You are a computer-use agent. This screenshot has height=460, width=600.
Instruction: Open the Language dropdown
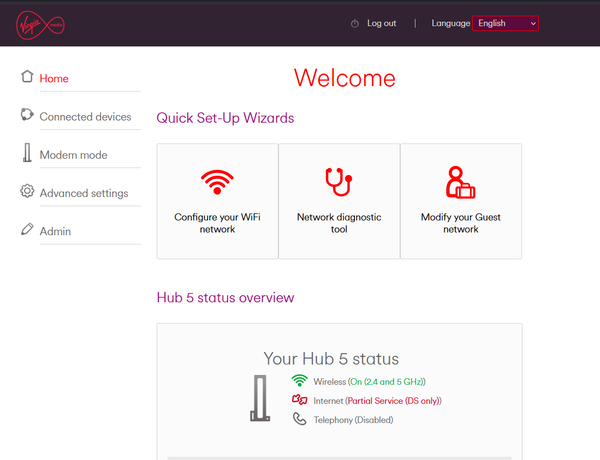505,23
